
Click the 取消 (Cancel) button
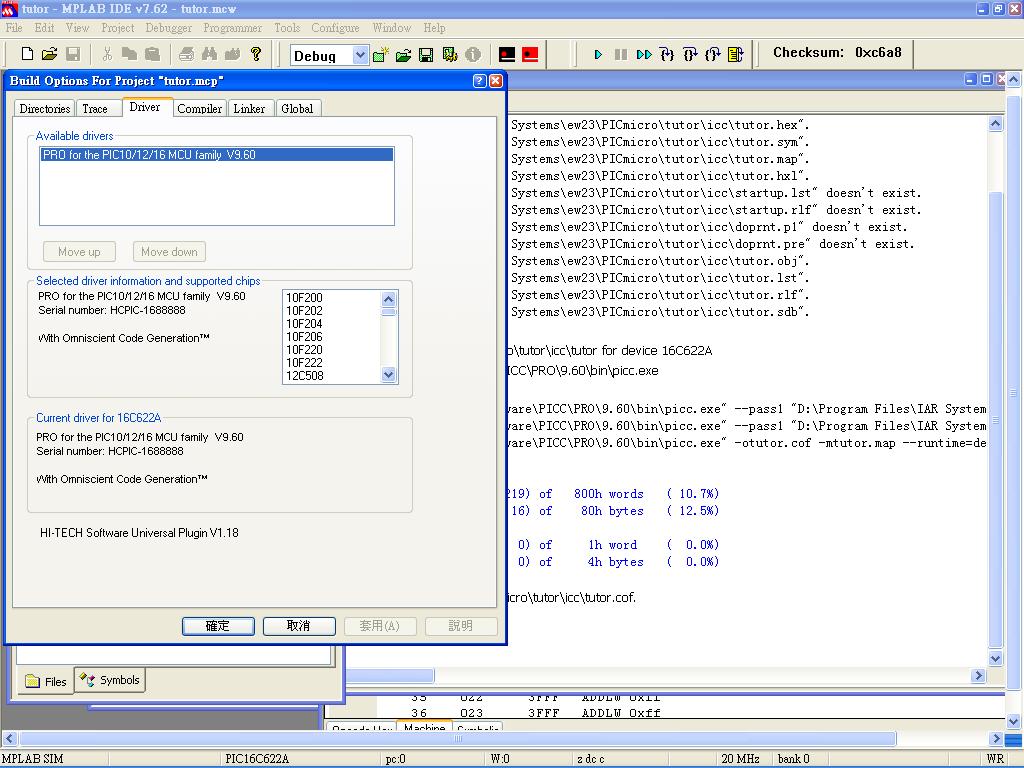[299, 626]
